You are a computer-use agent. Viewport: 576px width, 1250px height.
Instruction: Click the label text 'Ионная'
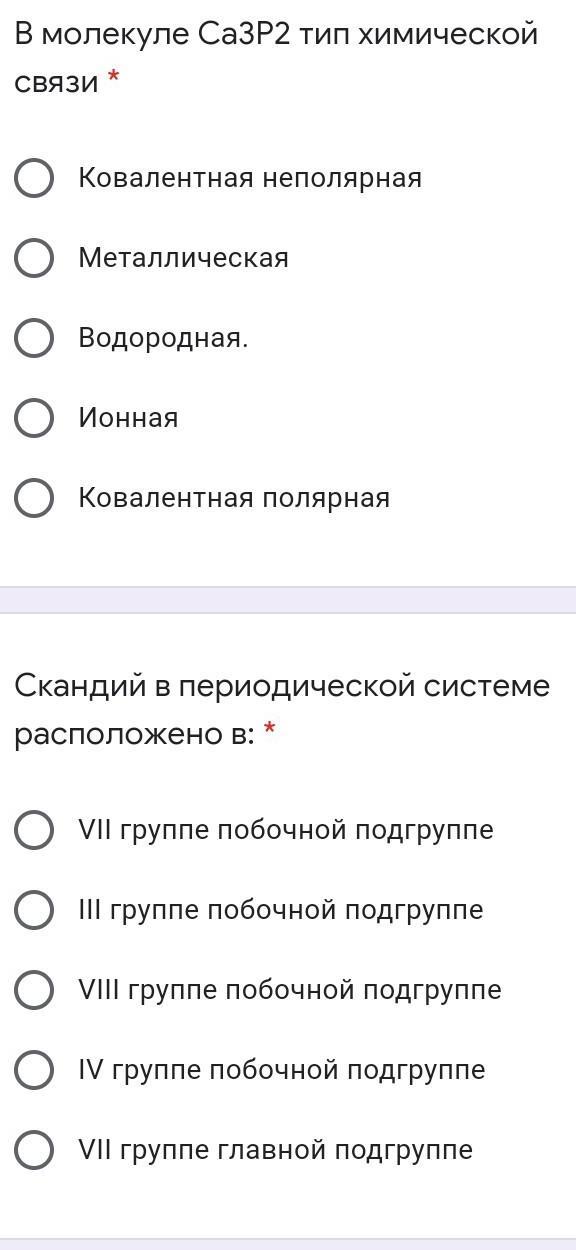click(x=129, y=418)
